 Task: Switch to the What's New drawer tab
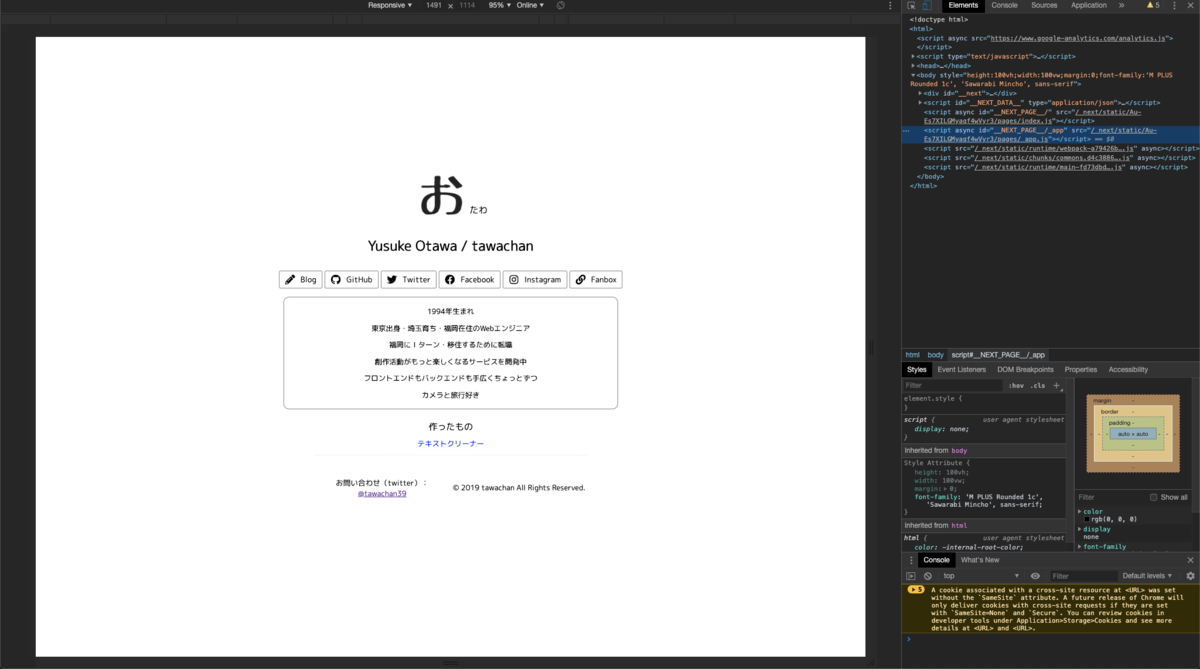coord(980,560)
